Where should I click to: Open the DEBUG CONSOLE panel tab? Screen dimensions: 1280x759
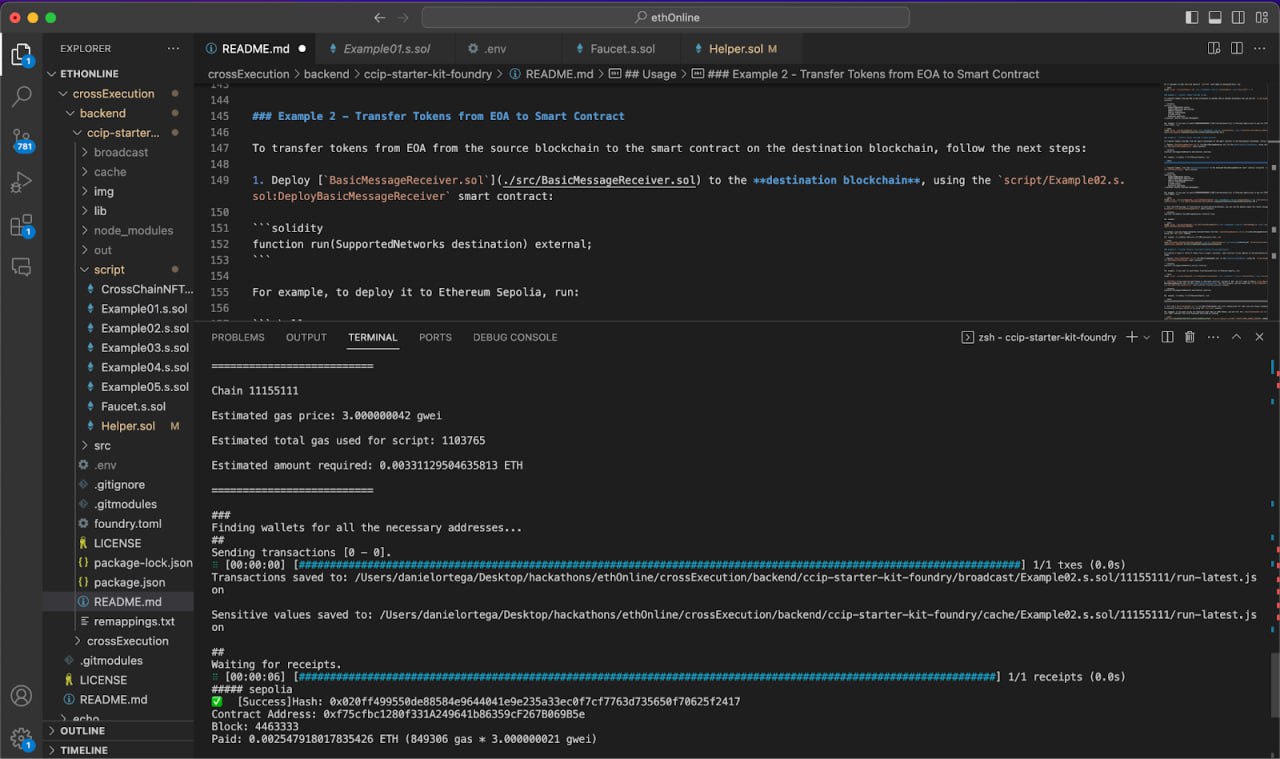click(x=515, y=337)
